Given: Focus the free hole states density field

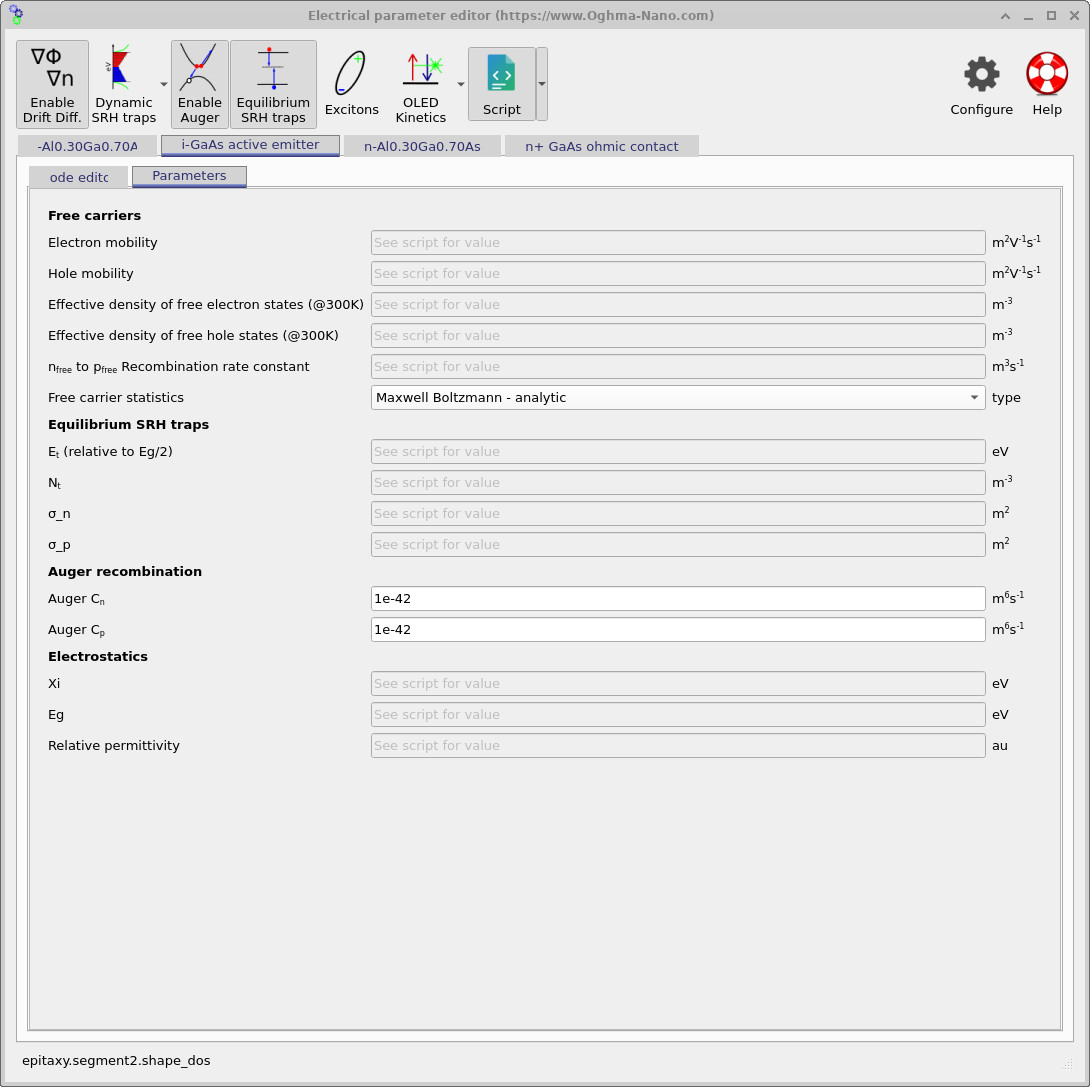Looking at the screenshot, I should (678, 336).
